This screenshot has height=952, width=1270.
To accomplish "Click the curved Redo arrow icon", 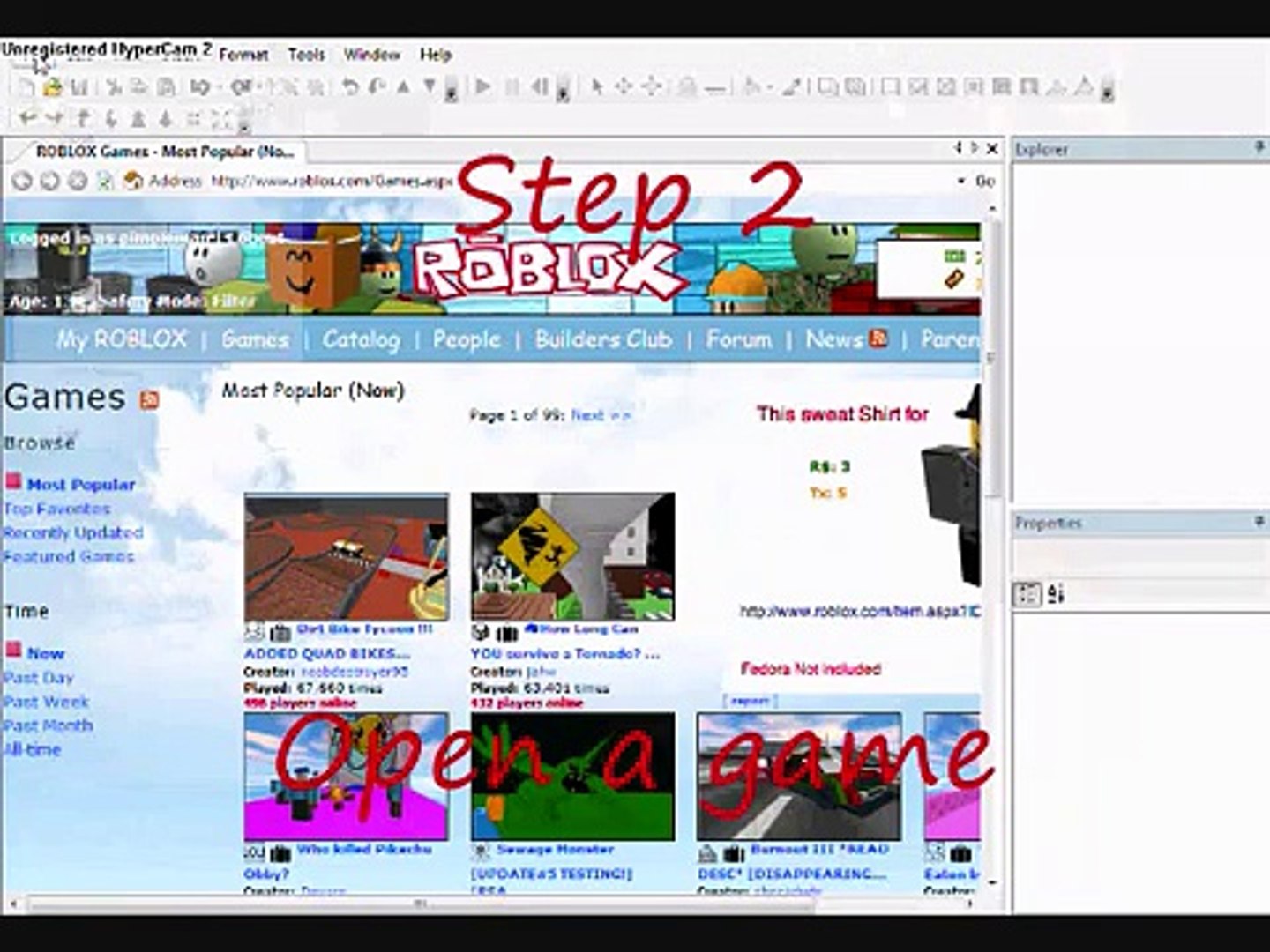I will point(377,87).
